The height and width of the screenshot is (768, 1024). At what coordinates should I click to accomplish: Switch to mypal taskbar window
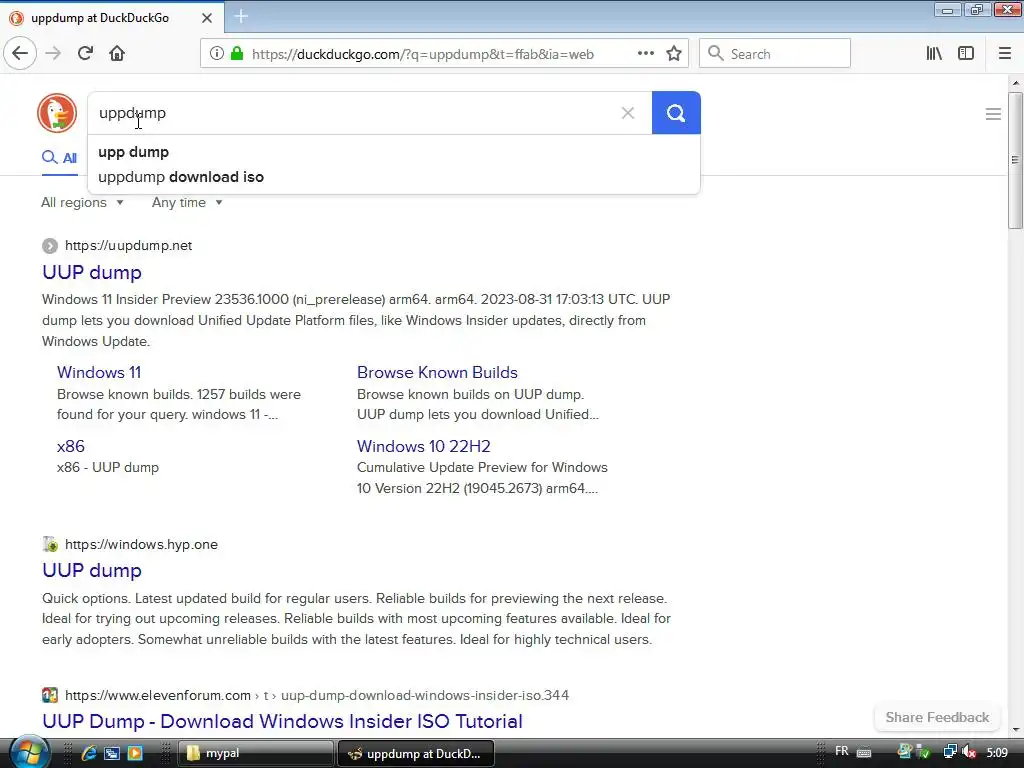pos(255,753)
